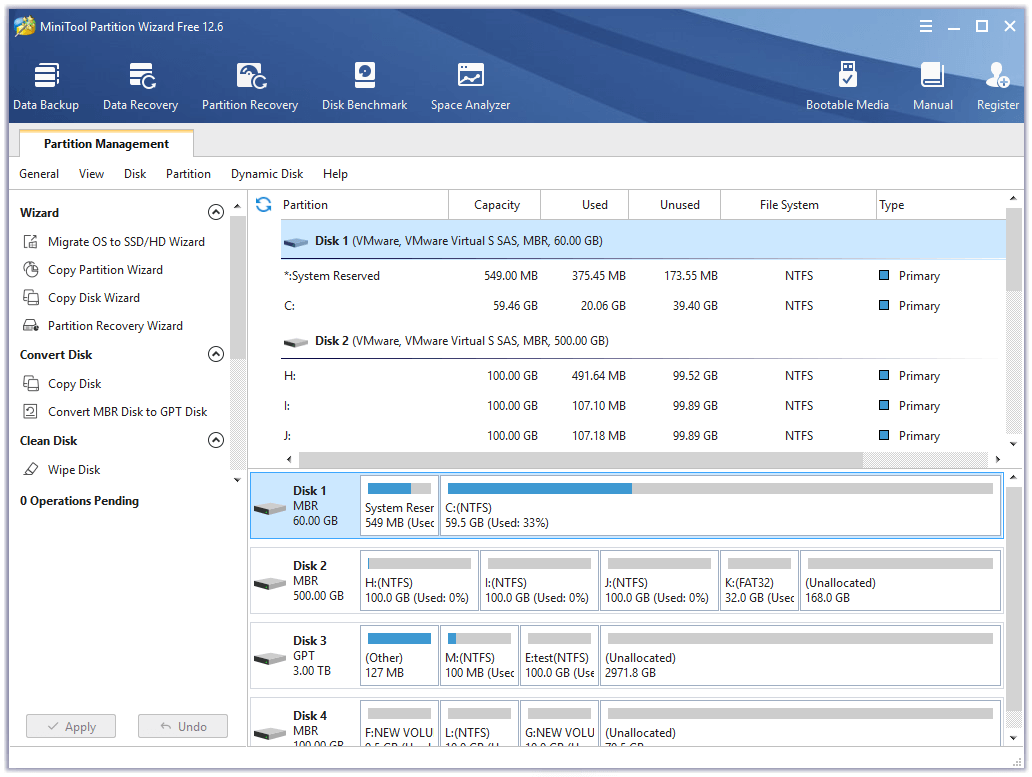Select the C:(NTFS) block in the disk map
This screenshot has width=1032, height=777.
click(721, 505)
